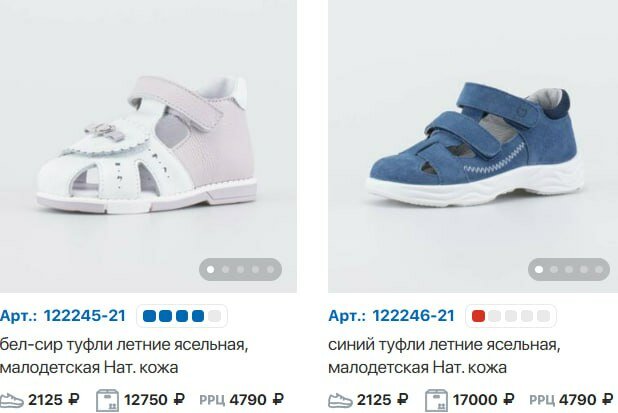Click РРЦ 4790 ₽ under white sandal
This screenshot has width=618, height=413.
point(242,400)
